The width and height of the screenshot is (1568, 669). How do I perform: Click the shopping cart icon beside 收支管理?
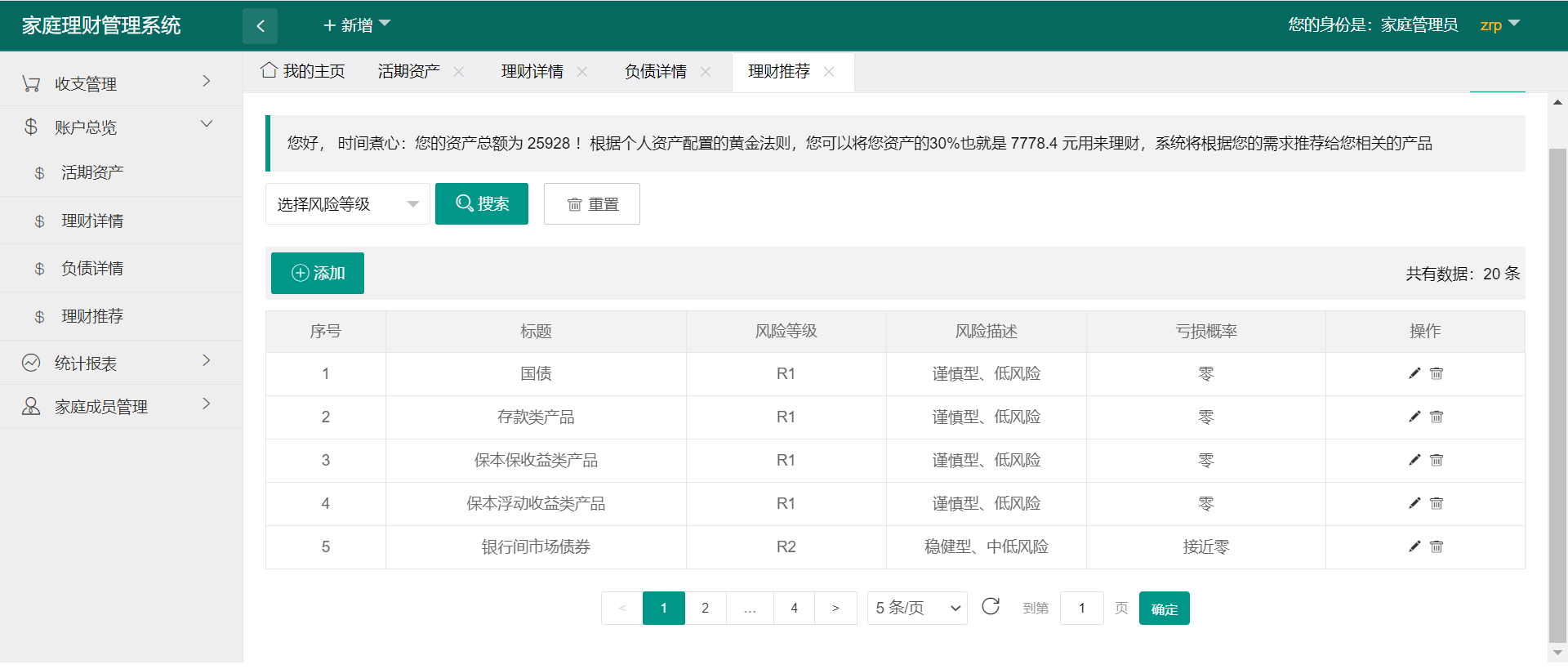[31, 83]
